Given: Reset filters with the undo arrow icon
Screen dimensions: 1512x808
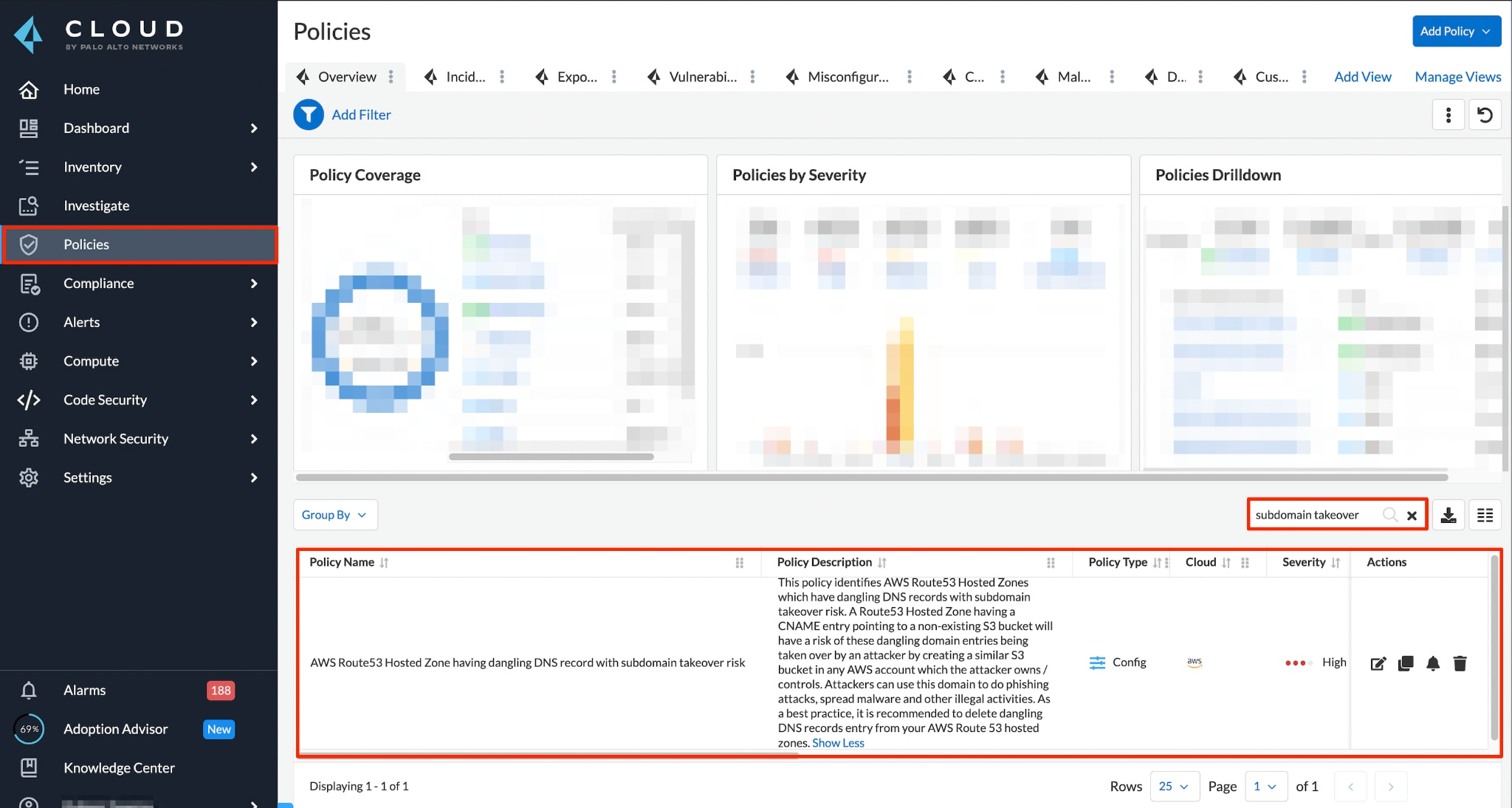Looking at the screenshot, I should 1485,114.
